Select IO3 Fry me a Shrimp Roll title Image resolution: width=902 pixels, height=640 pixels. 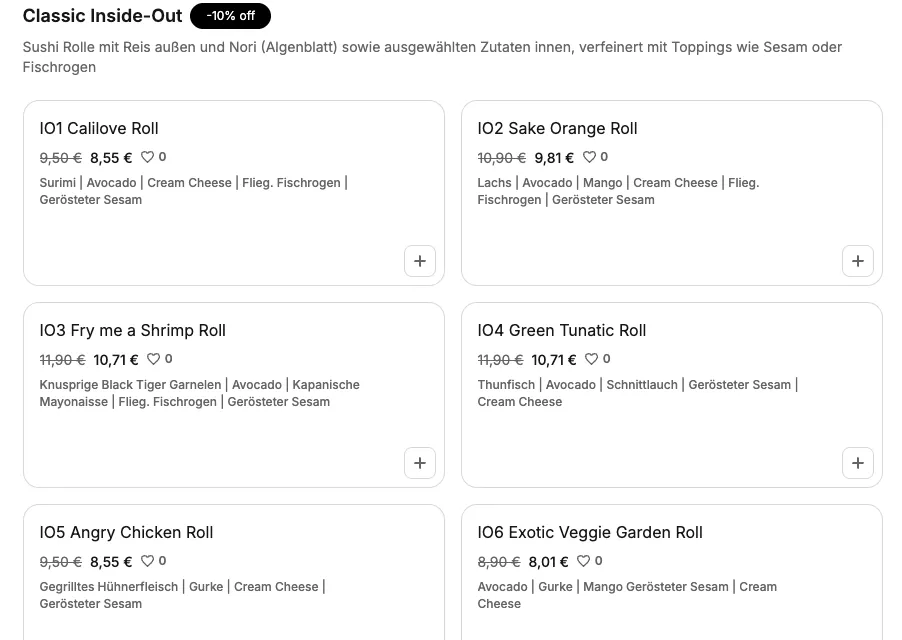coord(133,330)
